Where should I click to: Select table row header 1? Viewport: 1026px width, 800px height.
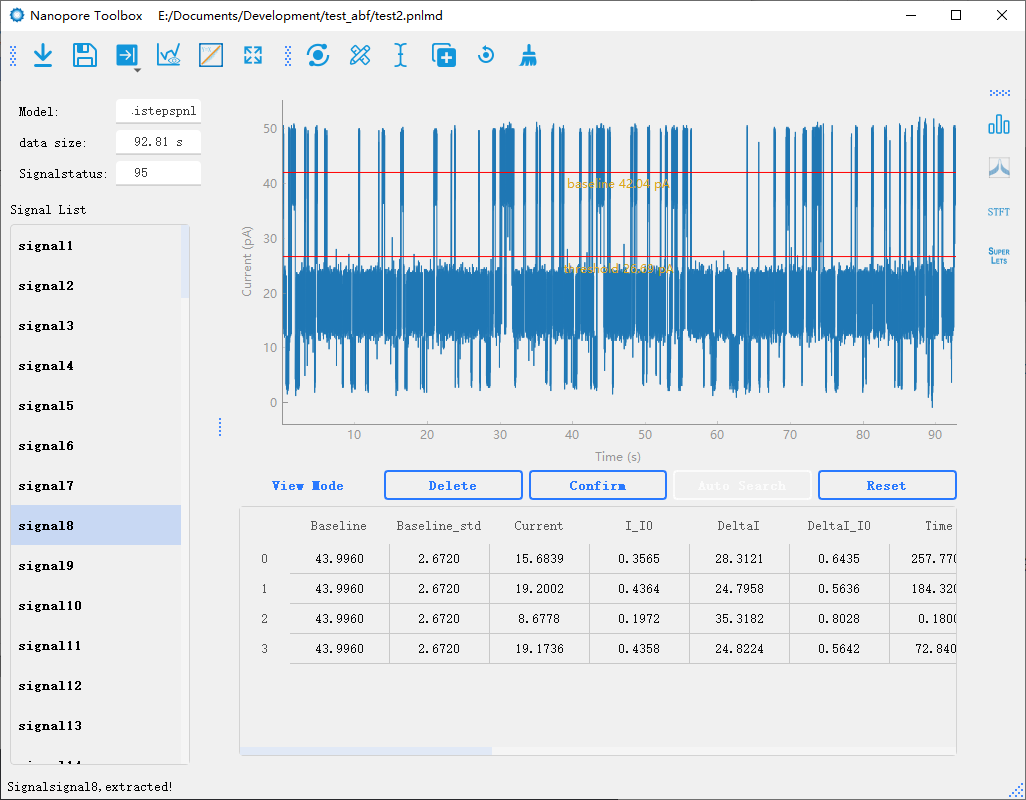264,589
